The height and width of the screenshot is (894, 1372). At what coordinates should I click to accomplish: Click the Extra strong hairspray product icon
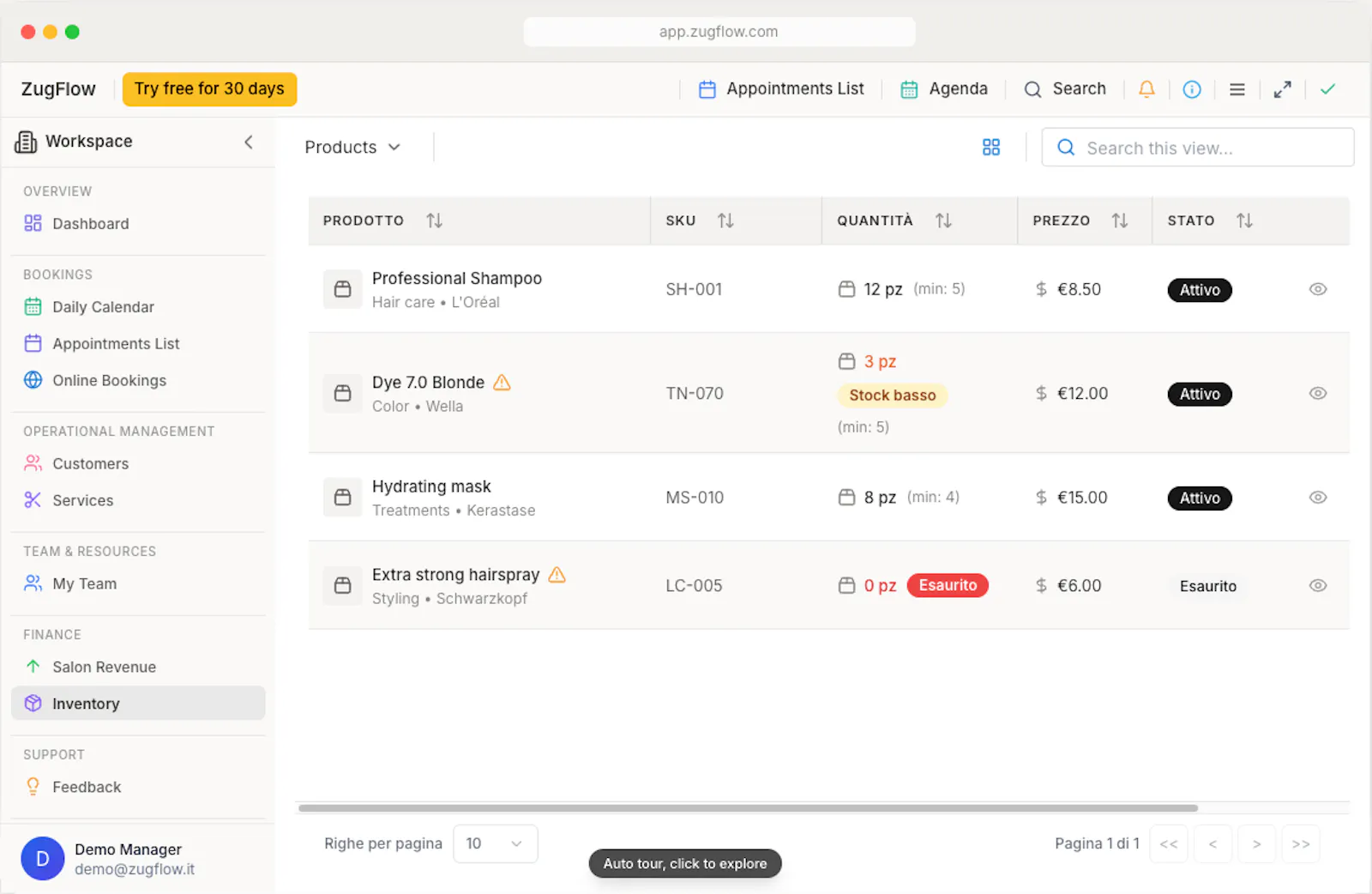click(x=342, y=586)
